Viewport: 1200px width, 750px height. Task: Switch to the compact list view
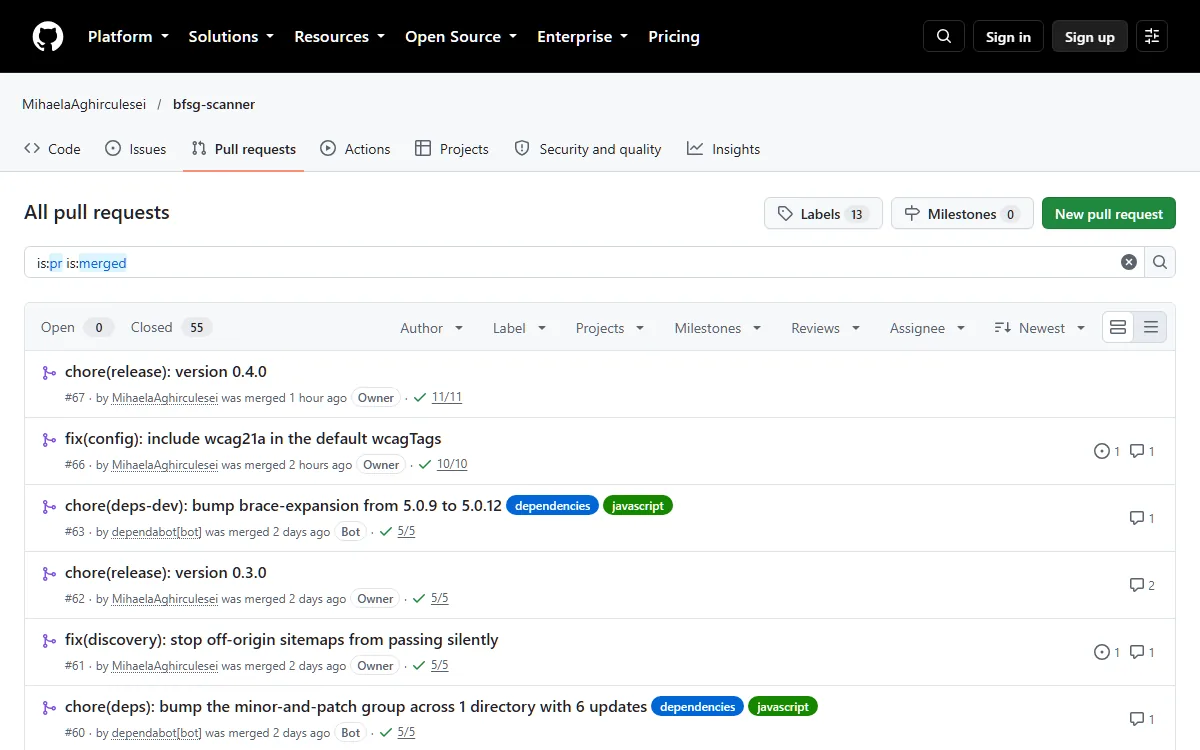coord(1151,327)
